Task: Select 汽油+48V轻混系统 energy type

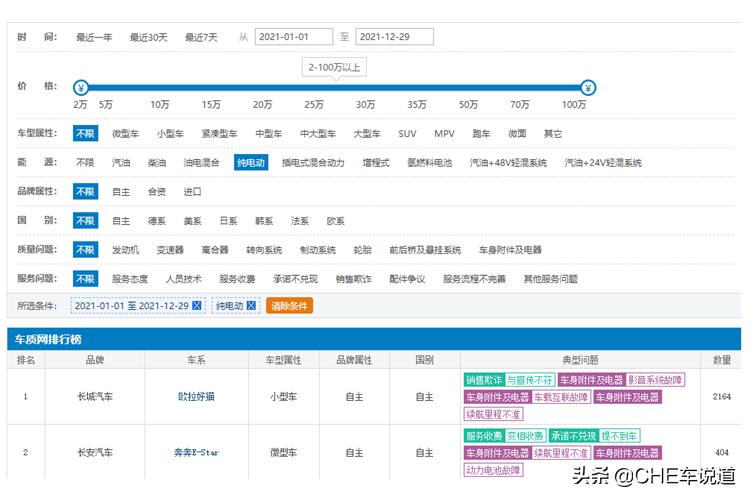Action: 508,163
